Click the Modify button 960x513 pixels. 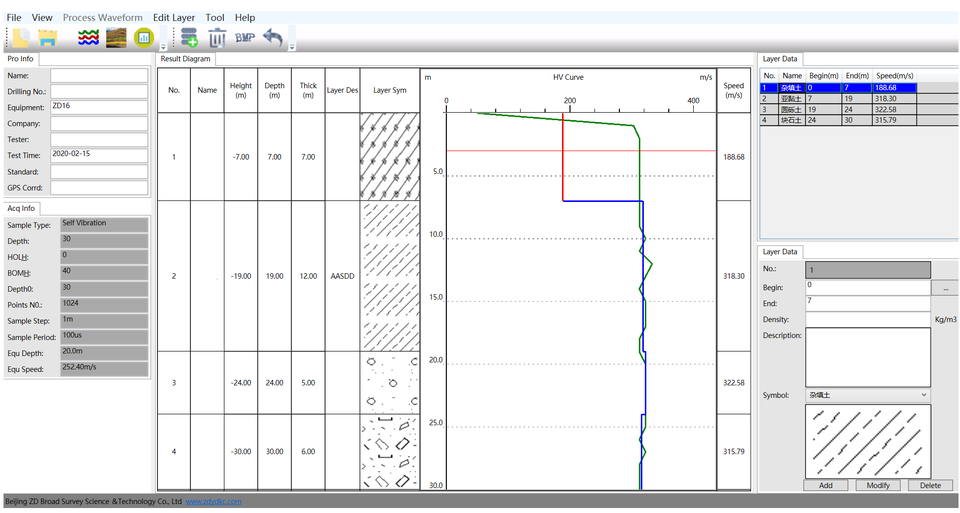pyautogui.click(x=878, y=485)
